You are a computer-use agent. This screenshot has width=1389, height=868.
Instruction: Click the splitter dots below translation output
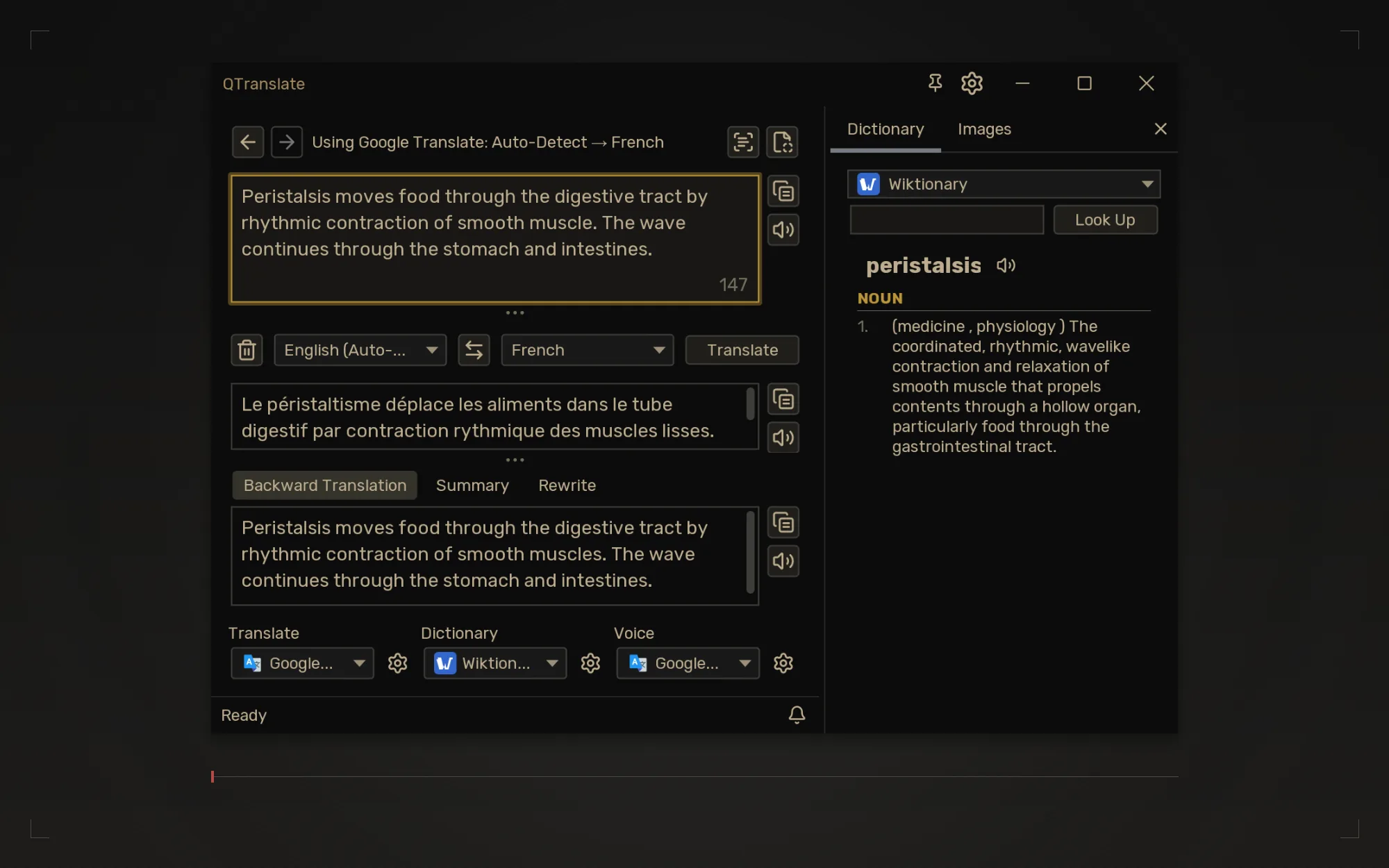tap(515, 460)
